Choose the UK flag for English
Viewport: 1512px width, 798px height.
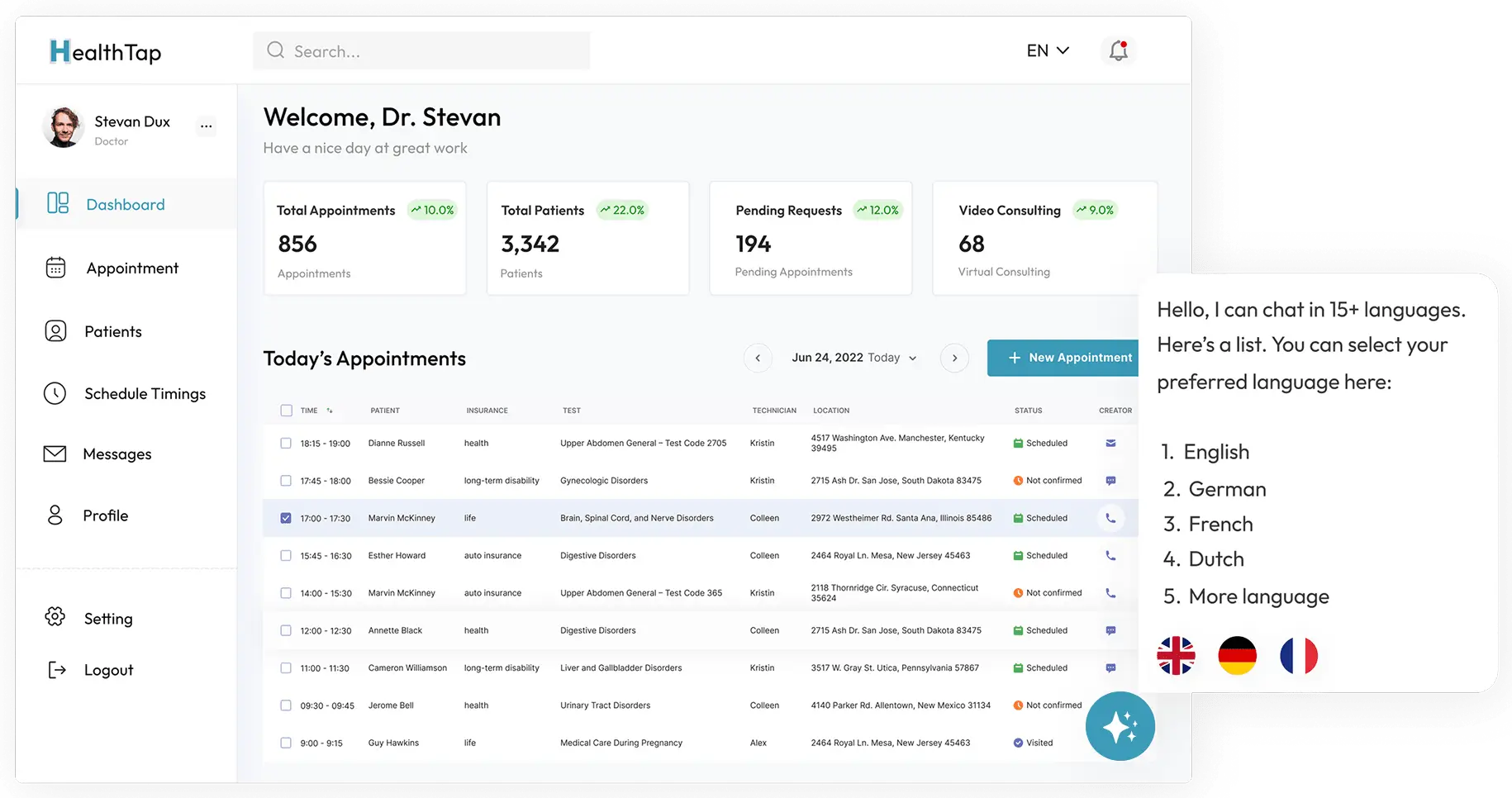(x=1176, y=656)
